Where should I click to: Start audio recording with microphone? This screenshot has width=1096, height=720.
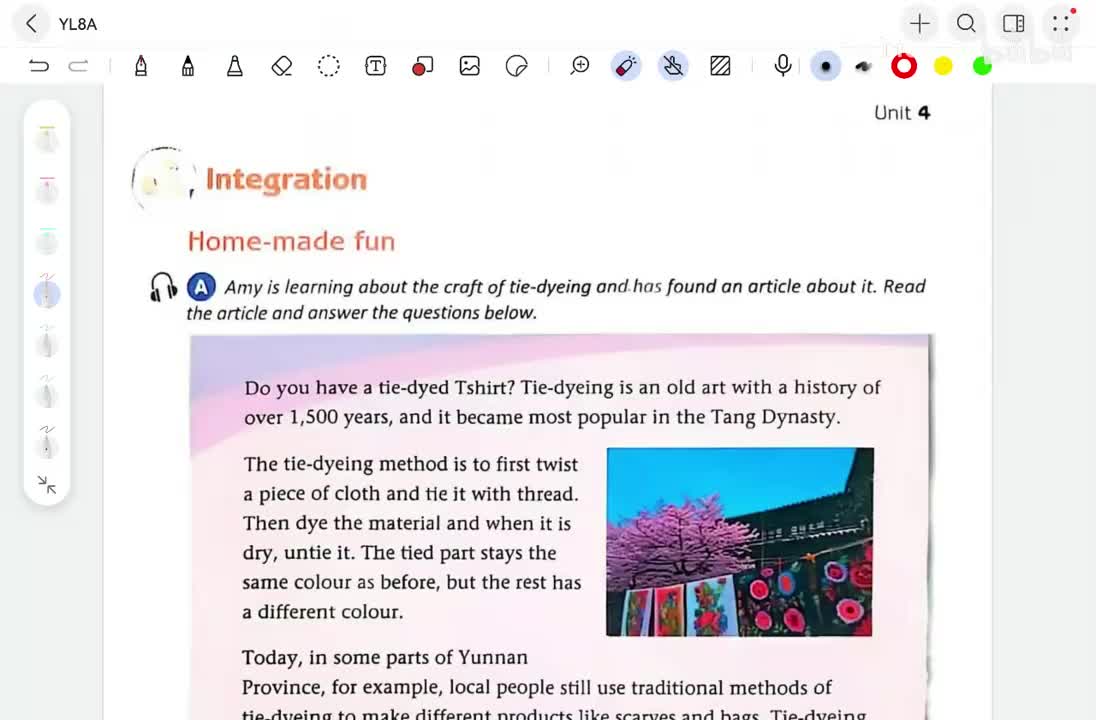click(x=783, y=65)
